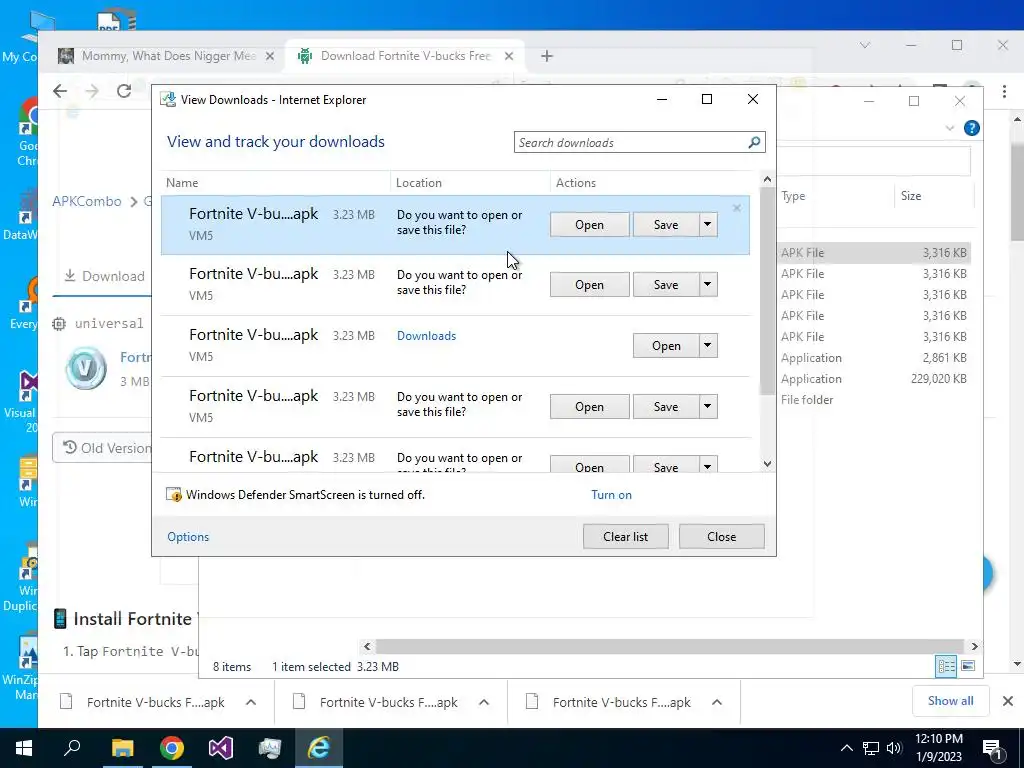This screenshot has width=1024, height=768.
Task: Clear the downloads list
Action: (626, 536)
